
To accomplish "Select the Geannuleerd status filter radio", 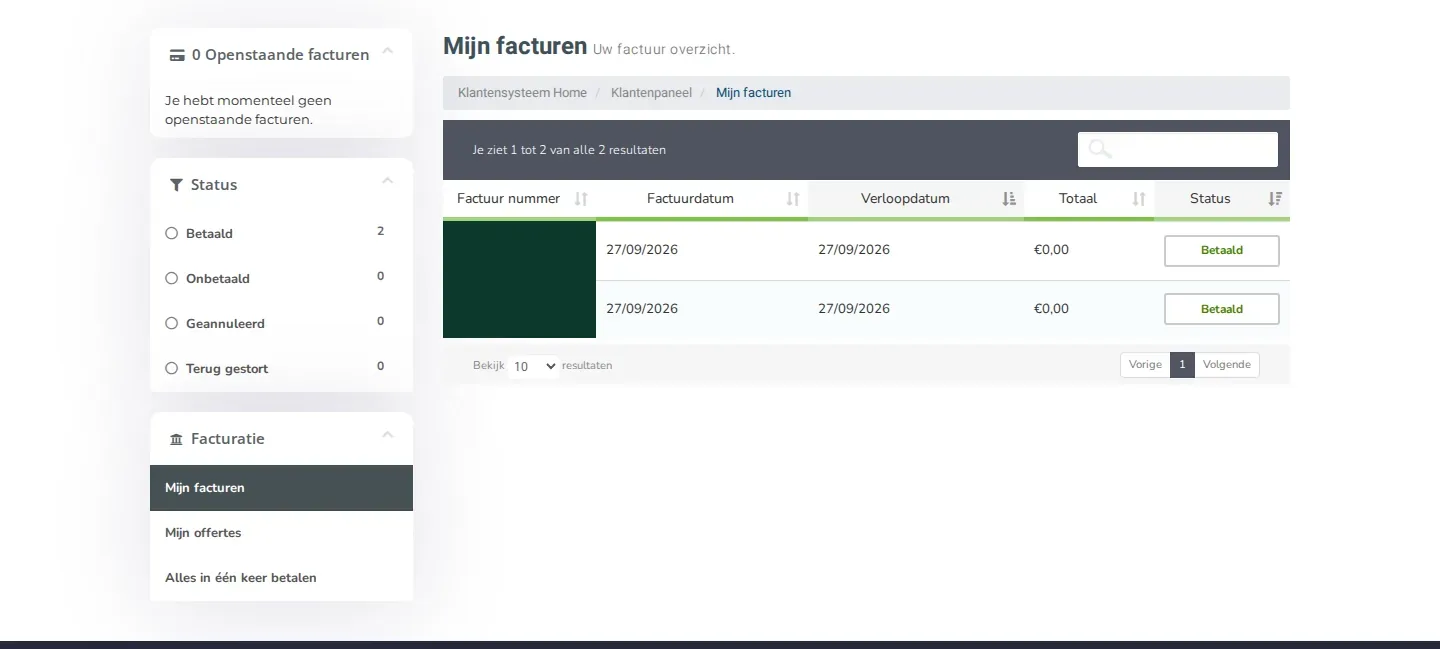I will [171, 323].
